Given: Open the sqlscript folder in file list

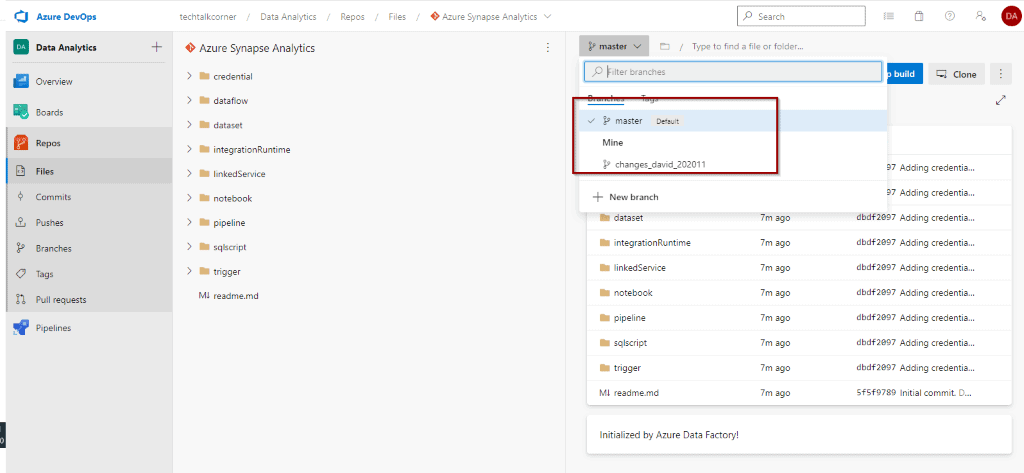Looking at the screenshot, I should coord(630,342).
